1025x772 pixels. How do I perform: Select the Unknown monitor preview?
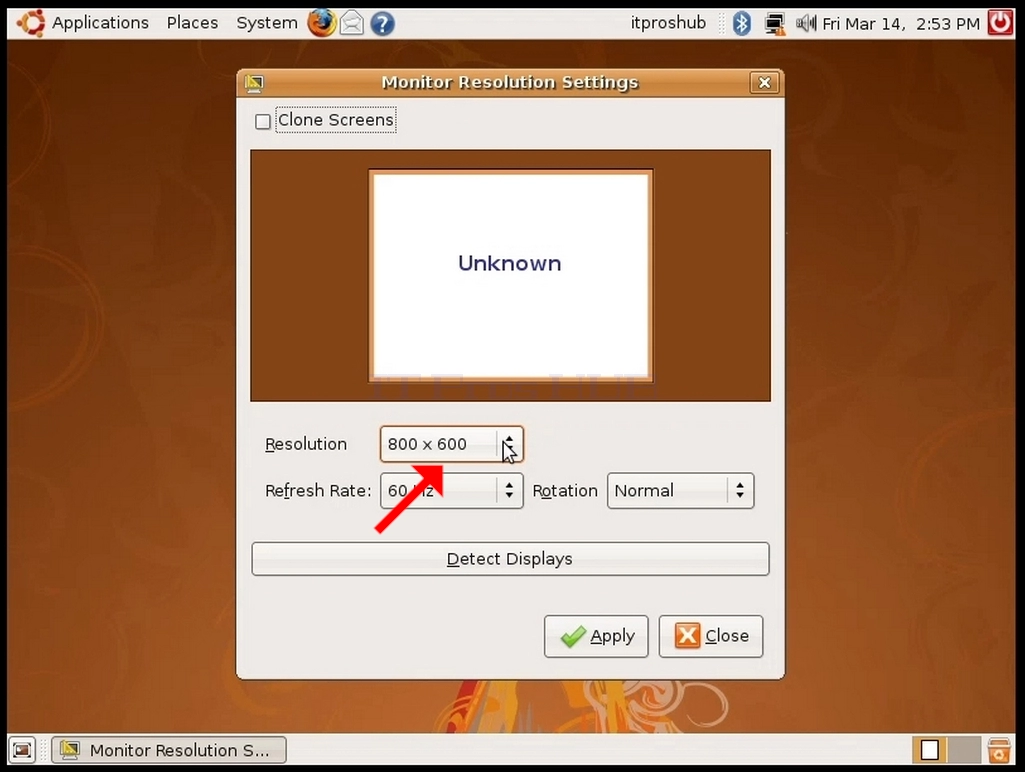511,275
